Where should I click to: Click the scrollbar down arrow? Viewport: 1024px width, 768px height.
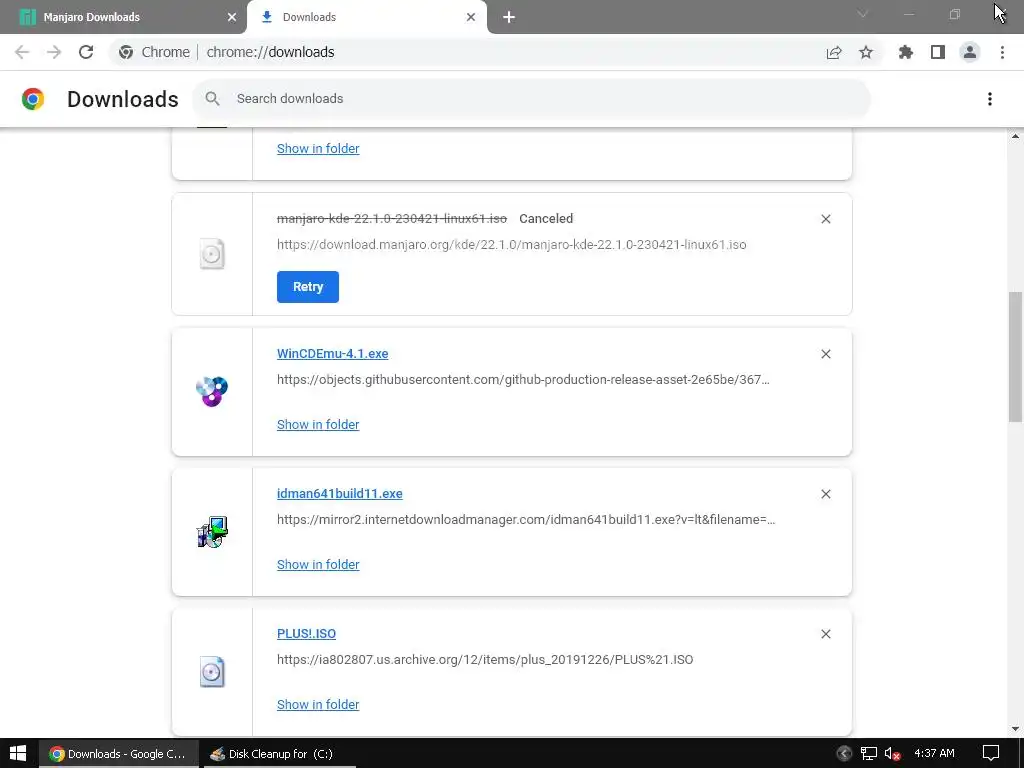(x=1015, y=729)
